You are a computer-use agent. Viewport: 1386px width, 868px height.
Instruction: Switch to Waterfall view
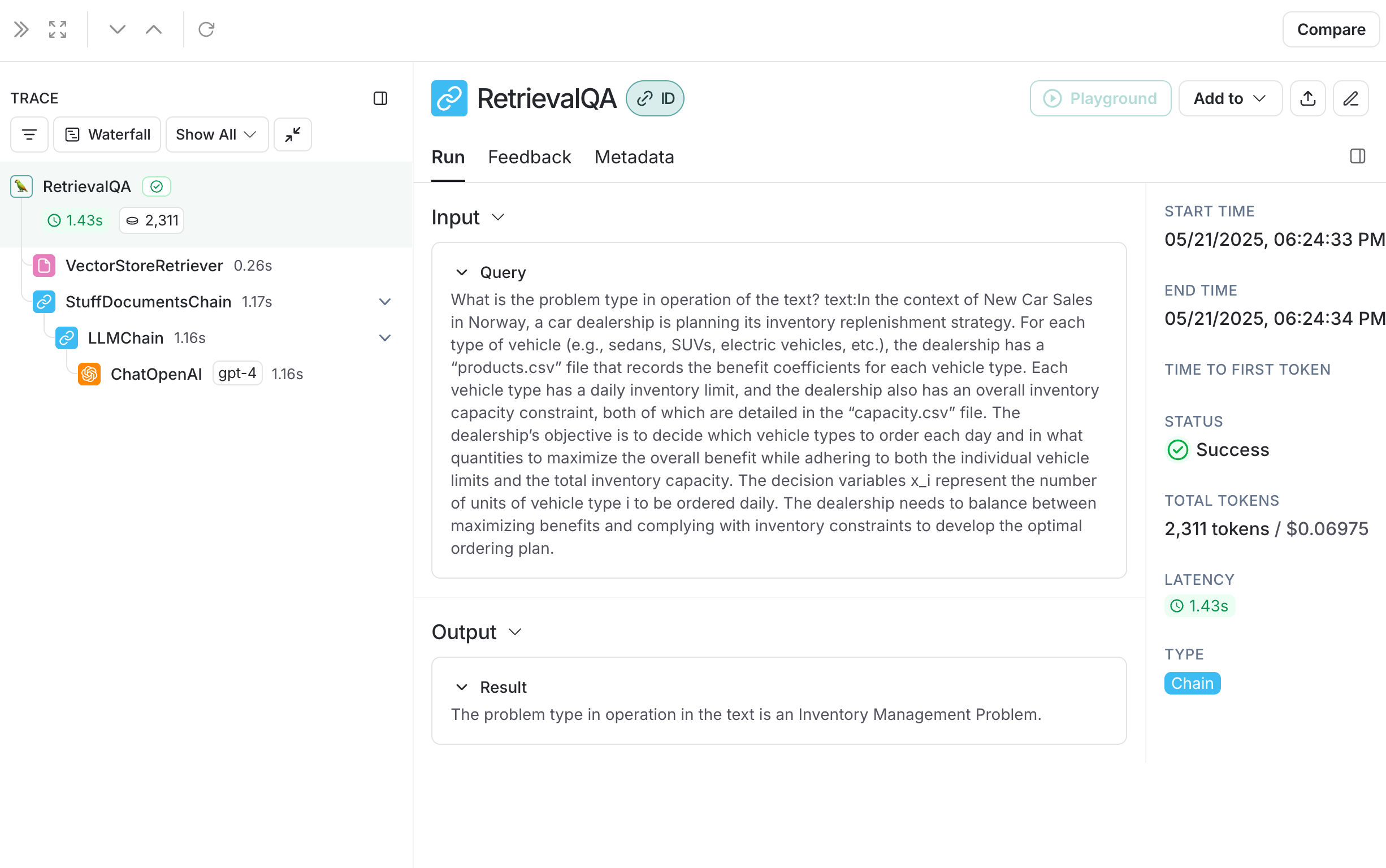click(x=107, y=134)
